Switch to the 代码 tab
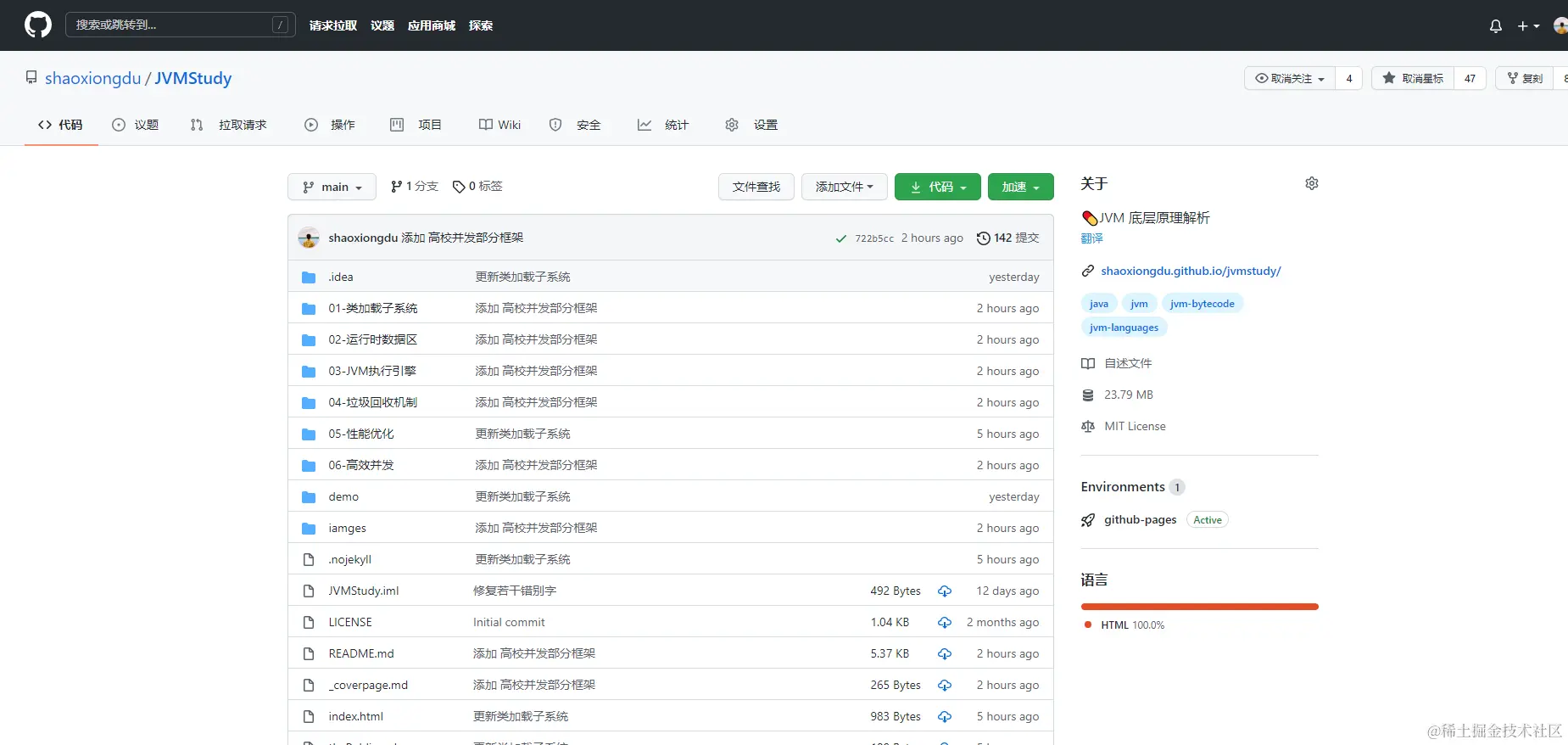Viewport: 1568px width, 745px height. 61,125
